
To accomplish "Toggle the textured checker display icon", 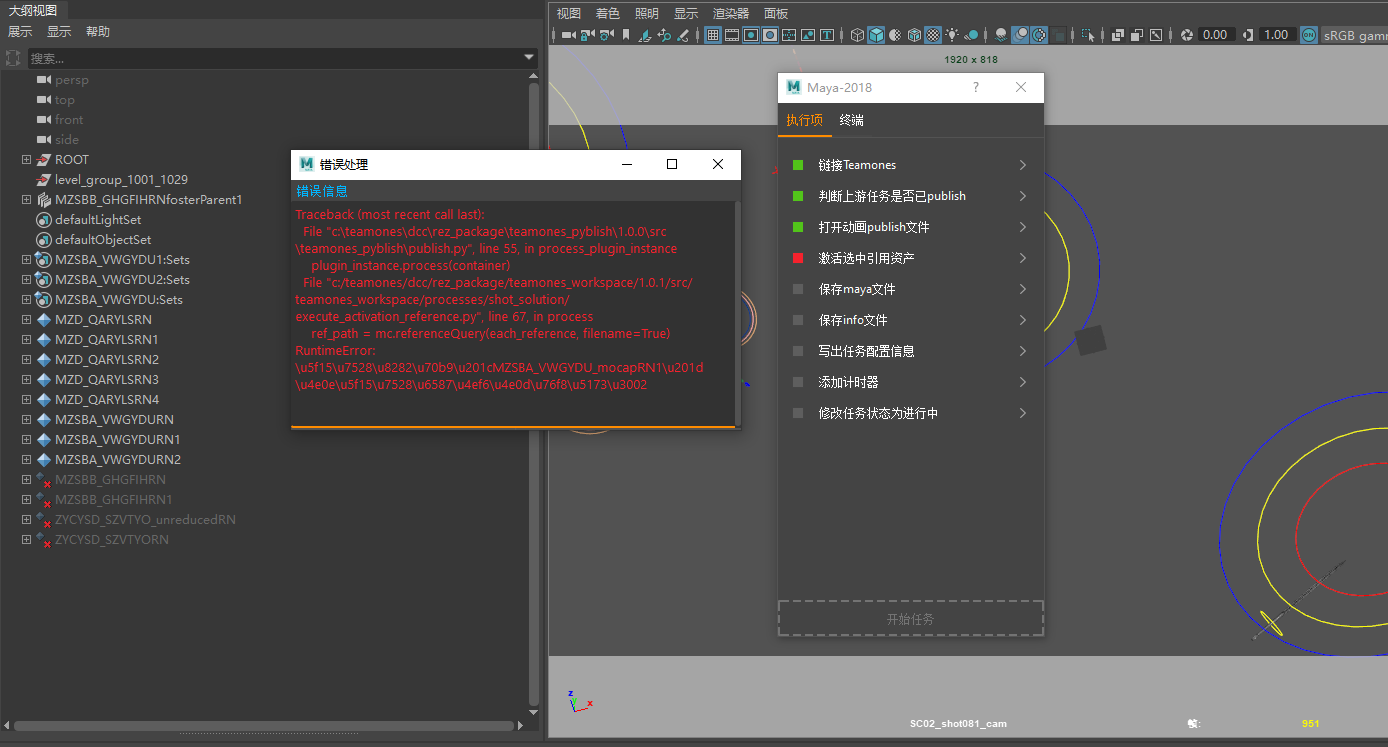I will [x=933, y=35].
